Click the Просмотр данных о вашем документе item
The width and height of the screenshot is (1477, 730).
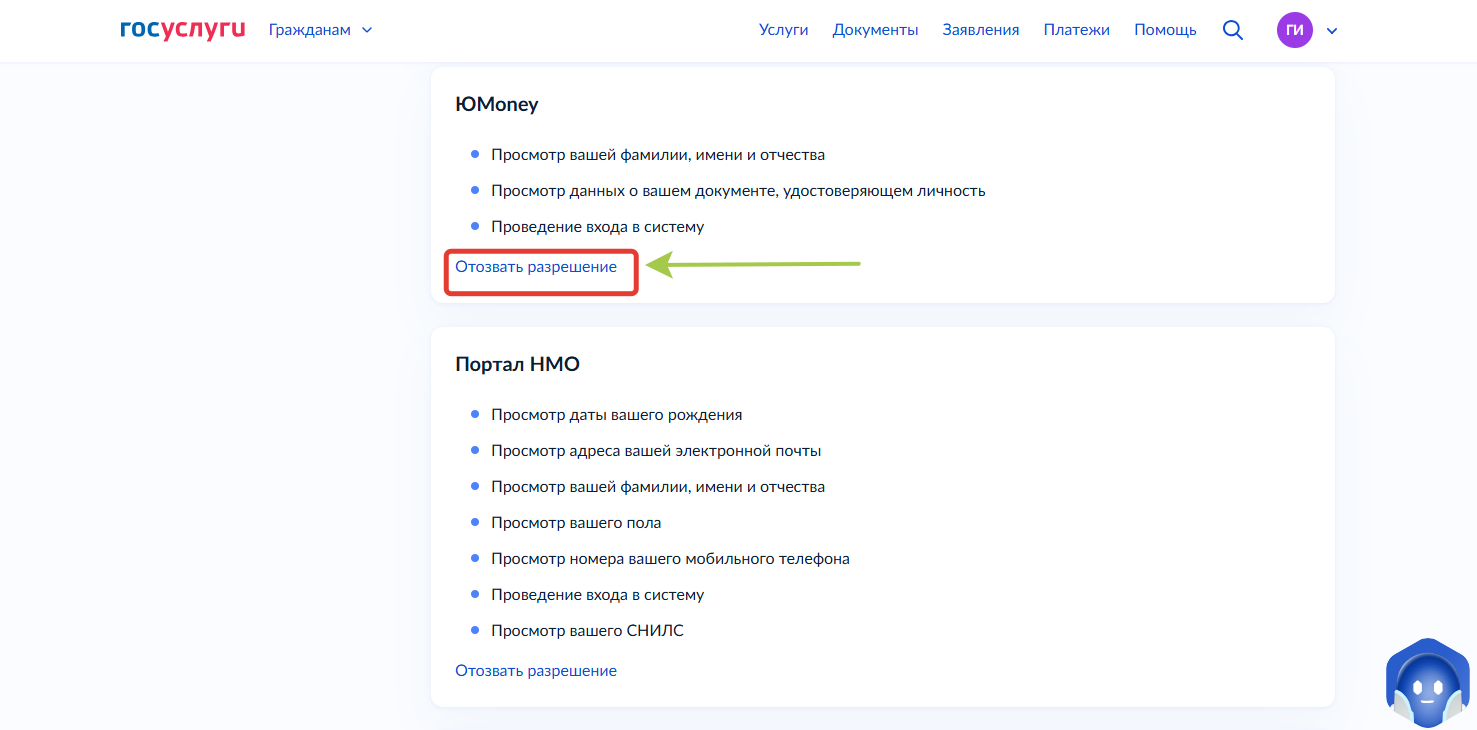(737, 191)
